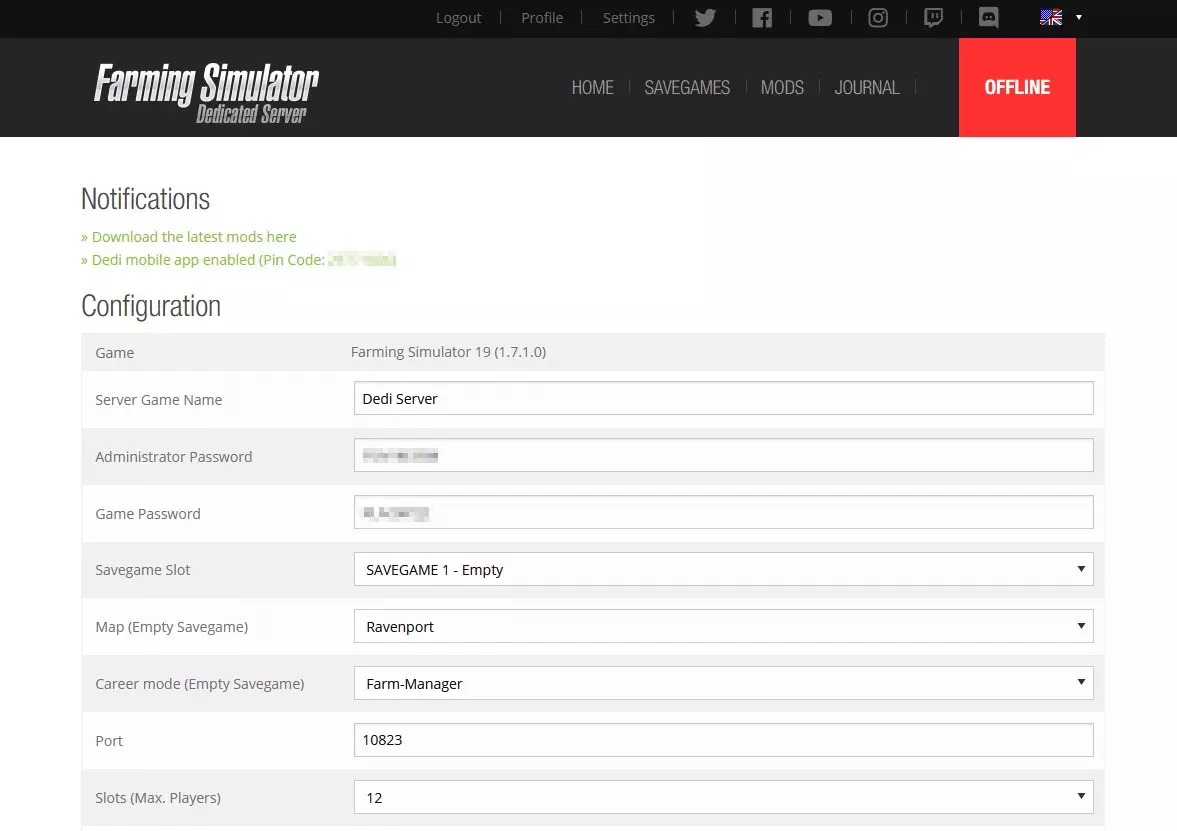The width and height of the screenshot is (1177, 831).
Task: Open the Twitter social icon
Action: (705, 17)
